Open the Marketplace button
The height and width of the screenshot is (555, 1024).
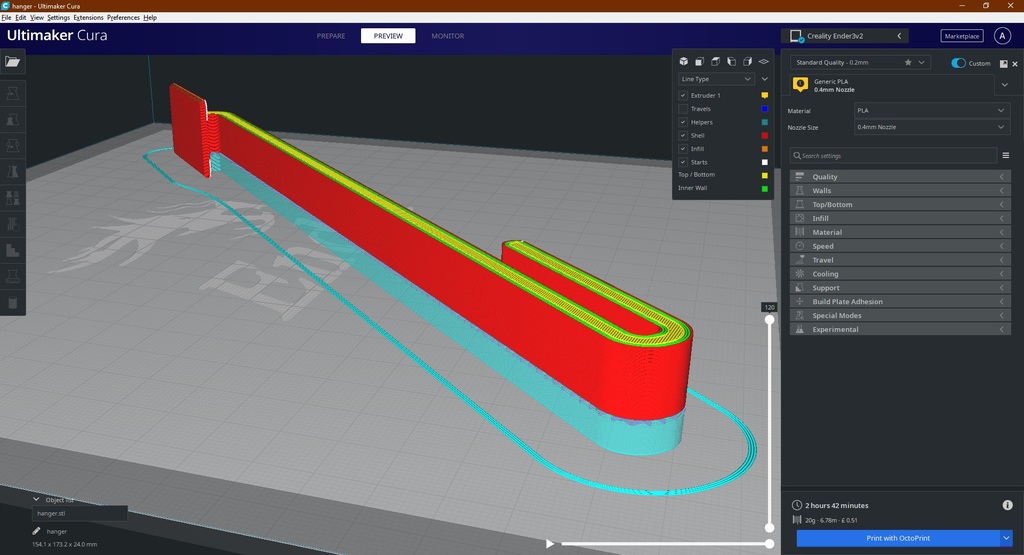pos(962,36)
